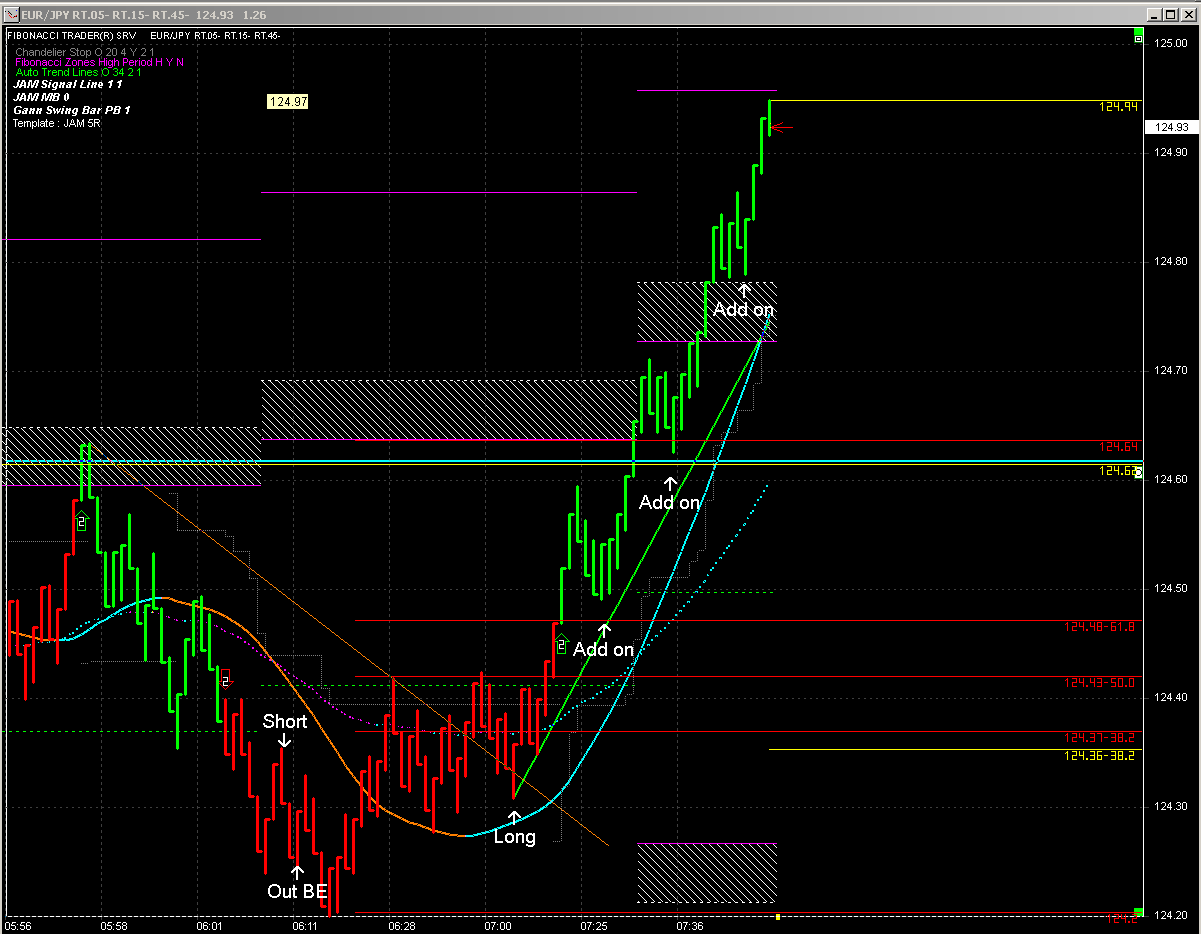Click the 06:28 time axis label

pos(401,927)
